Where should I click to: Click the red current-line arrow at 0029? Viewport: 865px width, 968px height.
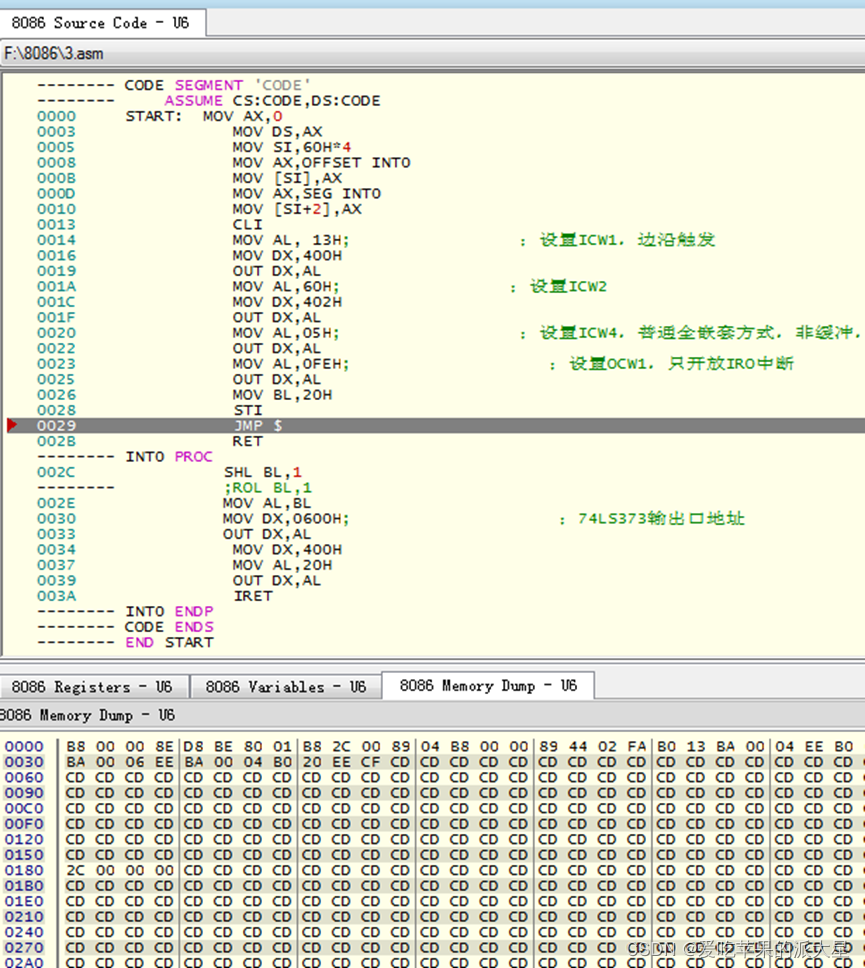pyautogui.click(x=12, y=425)
